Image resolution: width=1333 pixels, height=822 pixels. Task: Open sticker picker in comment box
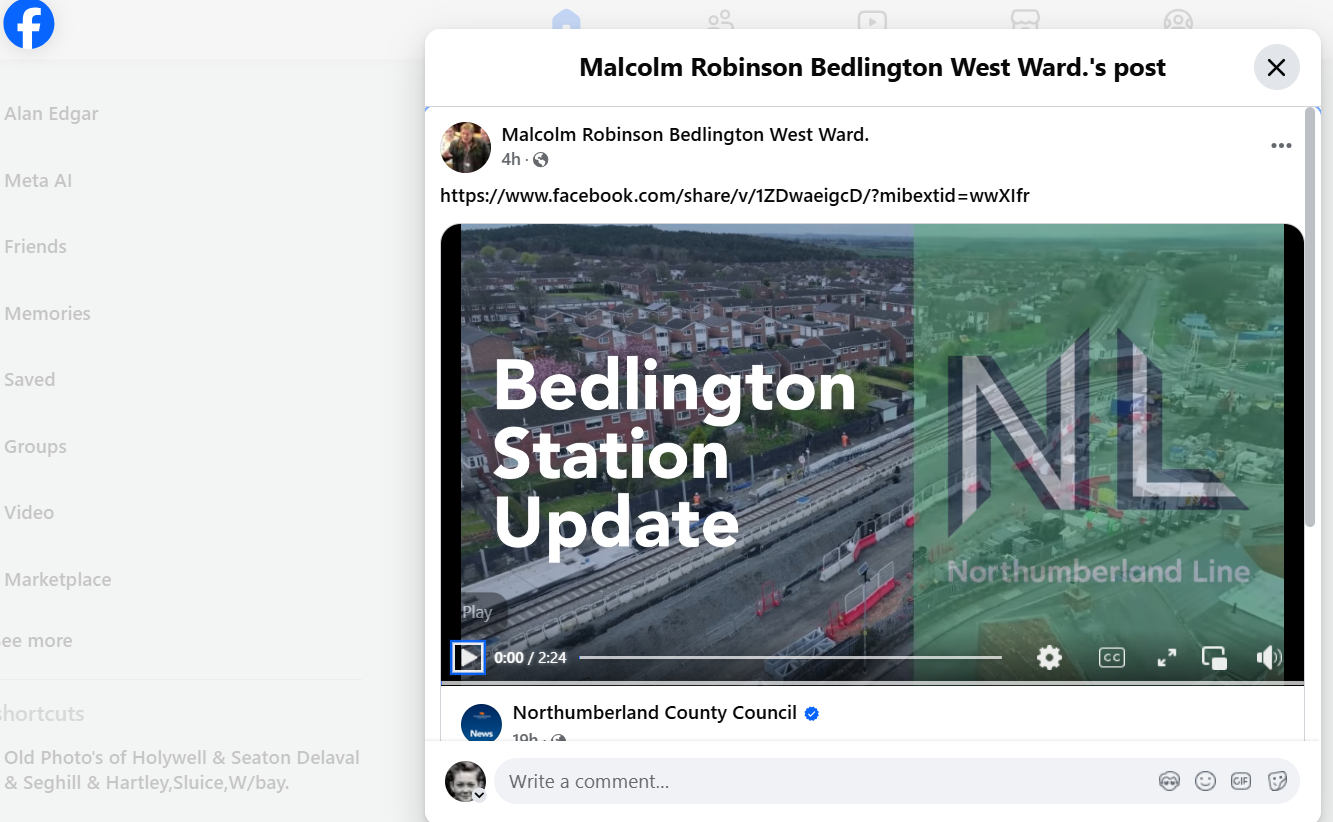point(1277,781)
